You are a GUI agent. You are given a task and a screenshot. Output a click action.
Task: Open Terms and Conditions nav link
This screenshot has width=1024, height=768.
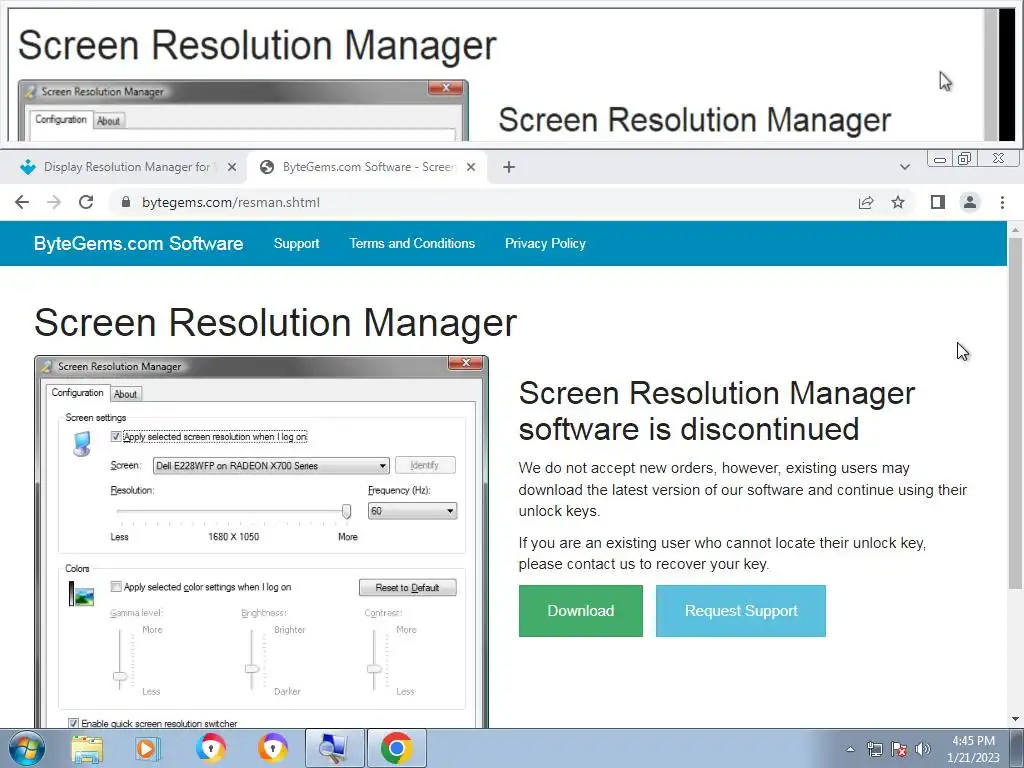tap(412, 243)
